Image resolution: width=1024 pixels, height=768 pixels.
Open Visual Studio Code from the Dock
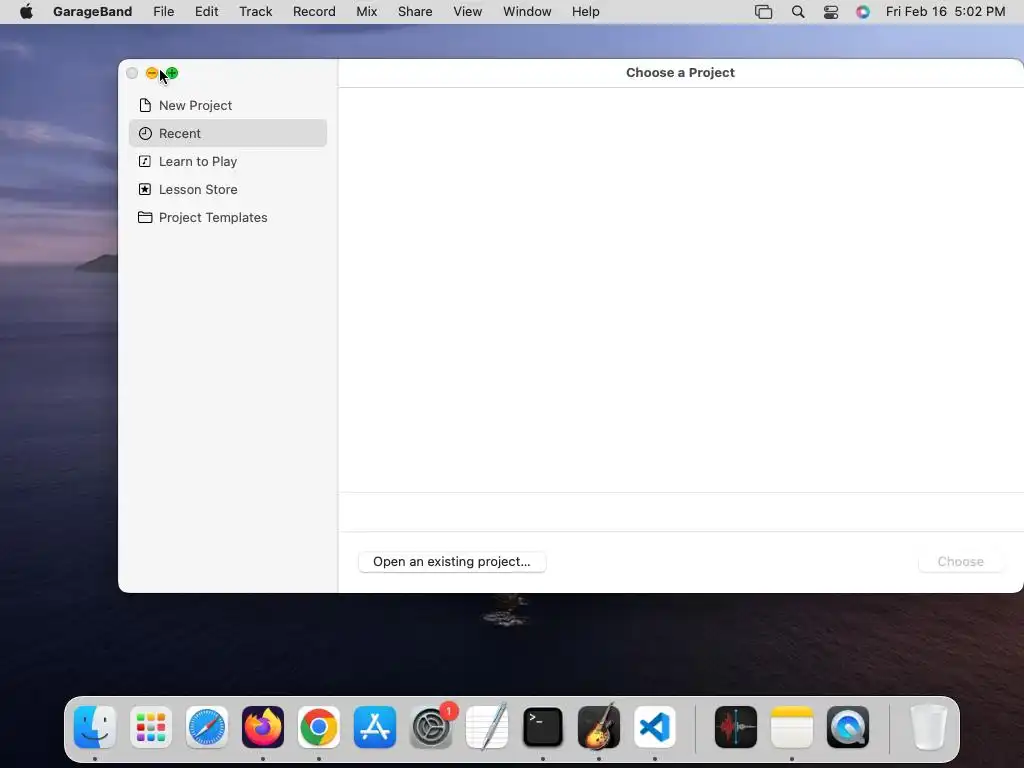(654, 727)
